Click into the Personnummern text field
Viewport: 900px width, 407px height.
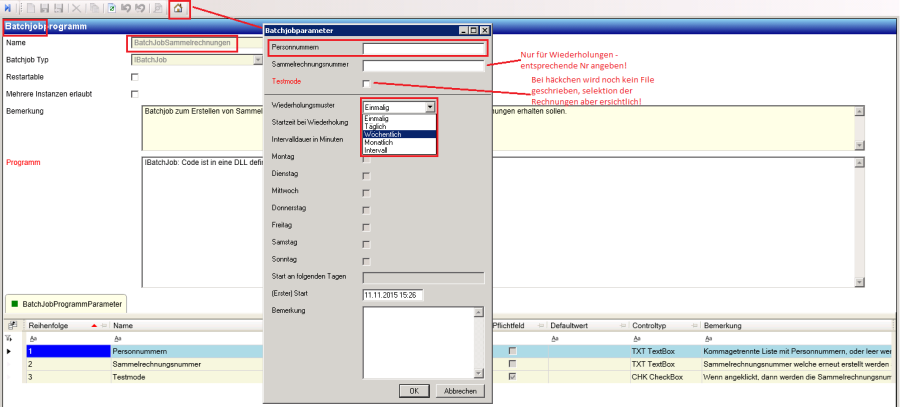[424, 47]
